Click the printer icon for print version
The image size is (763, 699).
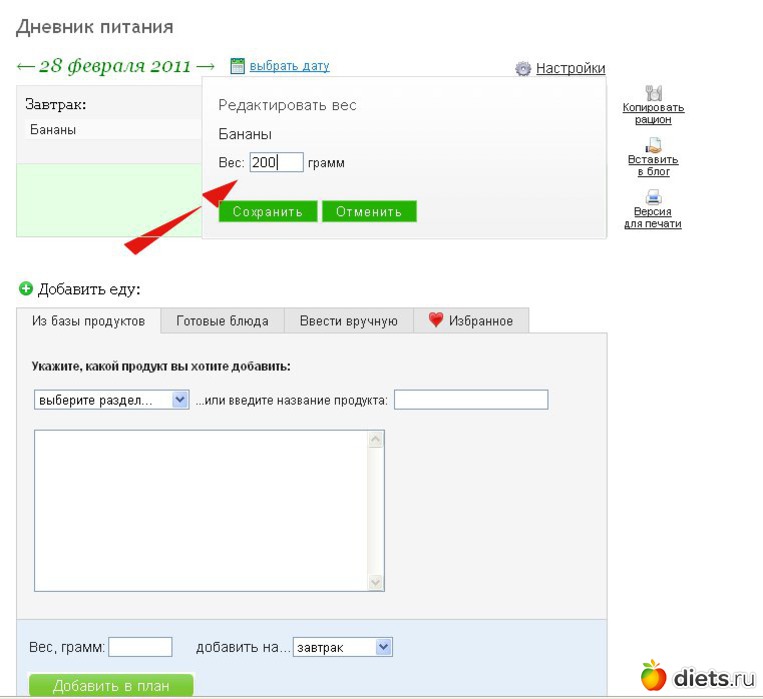tap(653, 197)
